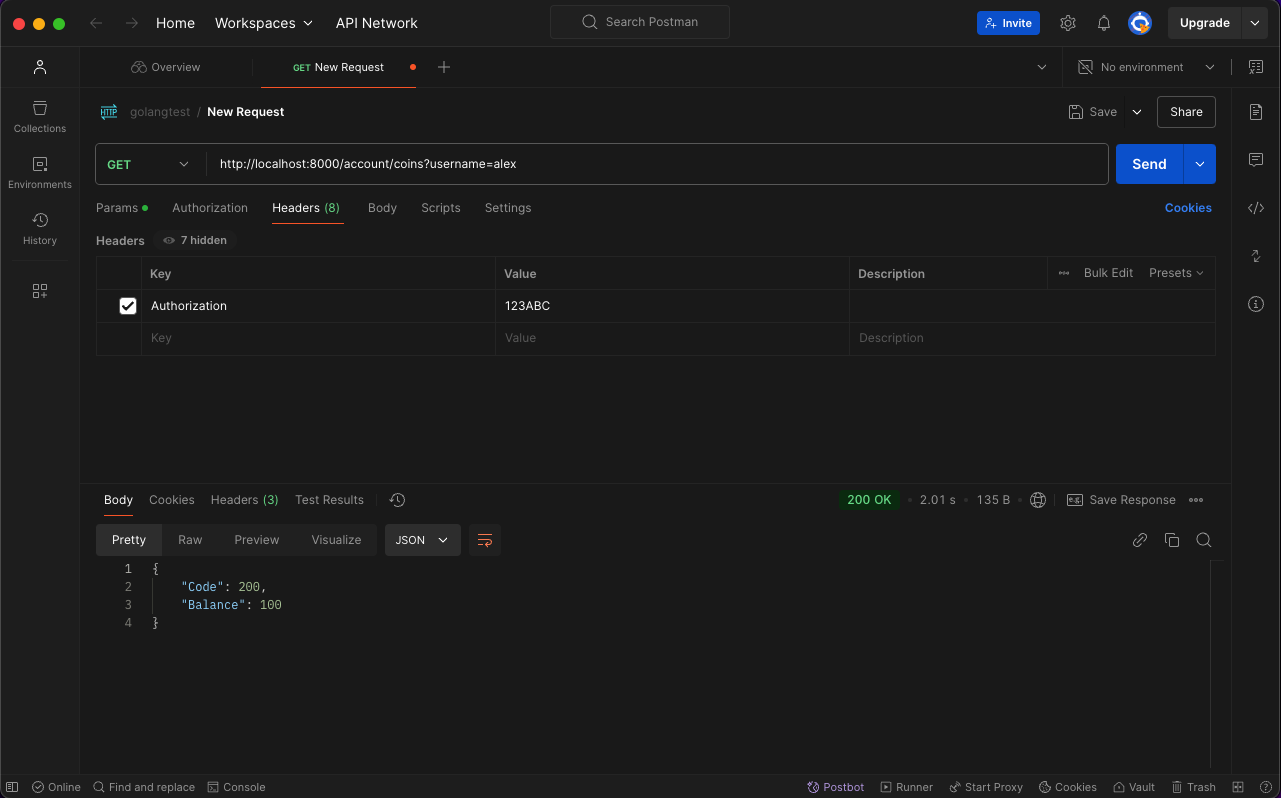Open the comments icon in right sidebar
The height and width of the screenshot is (798, 1281).
(1256, 160)
